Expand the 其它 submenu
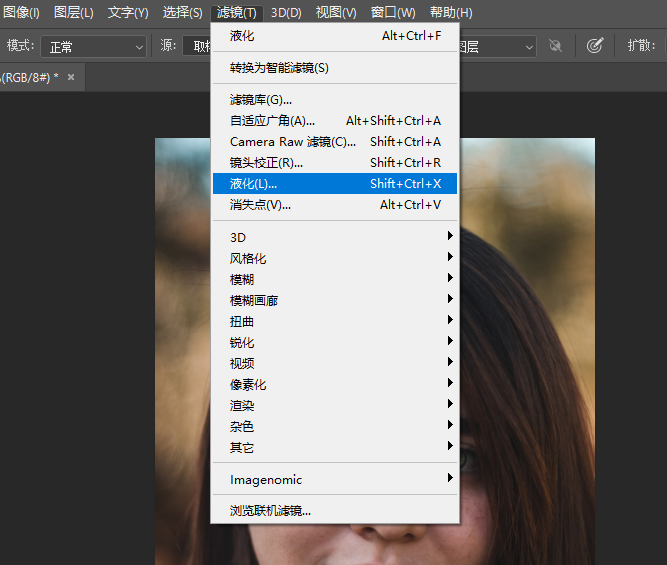This screenshot has width=667, height=565. [335, 447]
